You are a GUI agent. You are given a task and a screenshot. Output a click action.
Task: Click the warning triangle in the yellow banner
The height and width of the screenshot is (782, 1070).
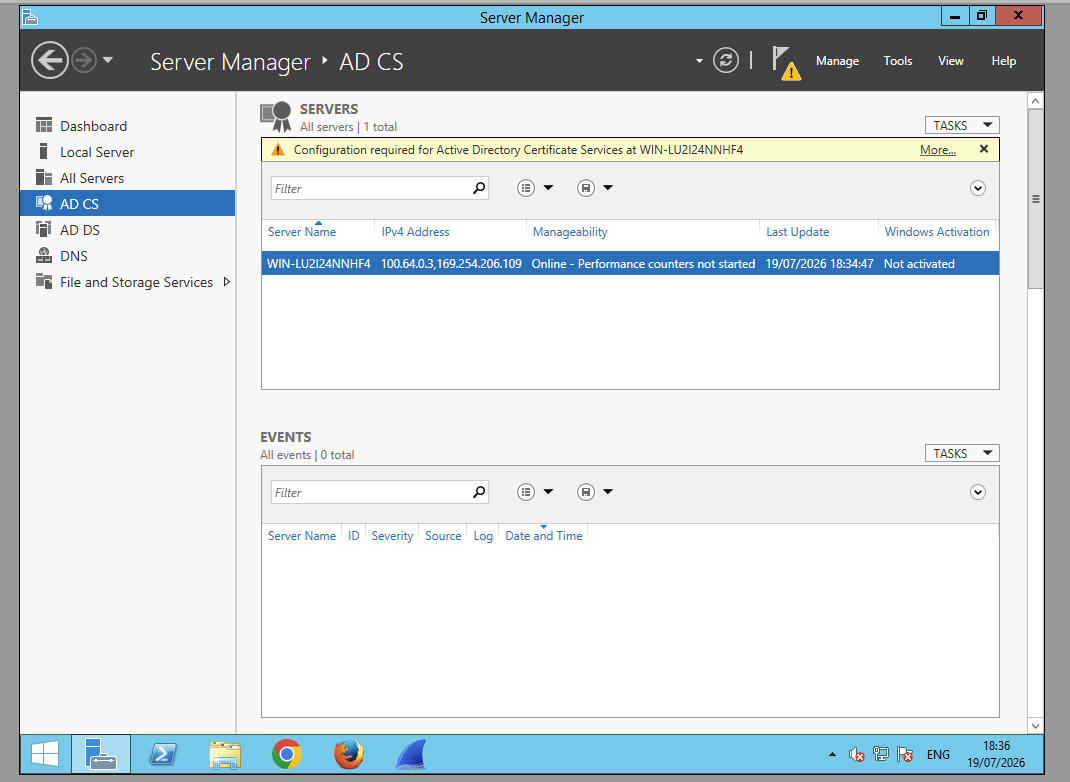tap(278, 149)
